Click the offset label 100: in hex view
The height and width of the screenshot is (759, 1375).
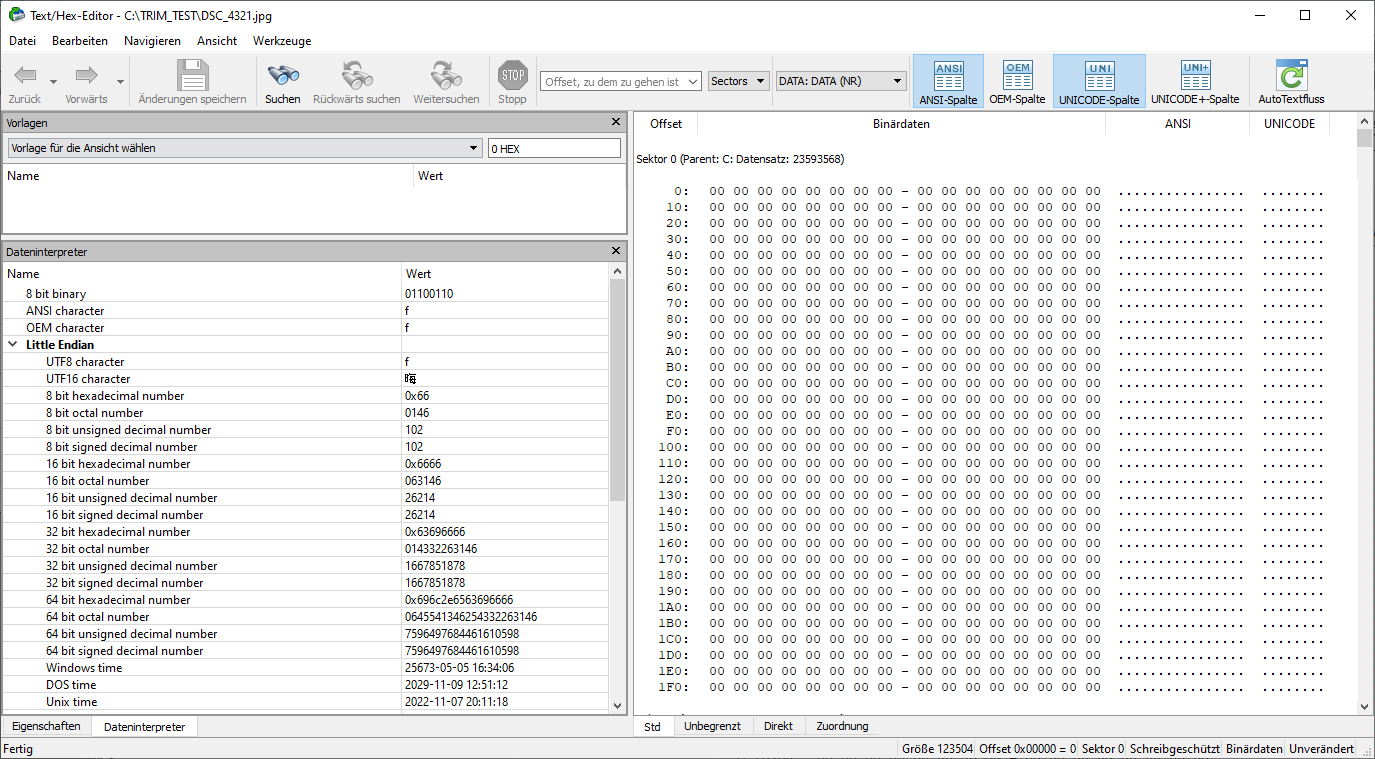click(x=673, y=447)
